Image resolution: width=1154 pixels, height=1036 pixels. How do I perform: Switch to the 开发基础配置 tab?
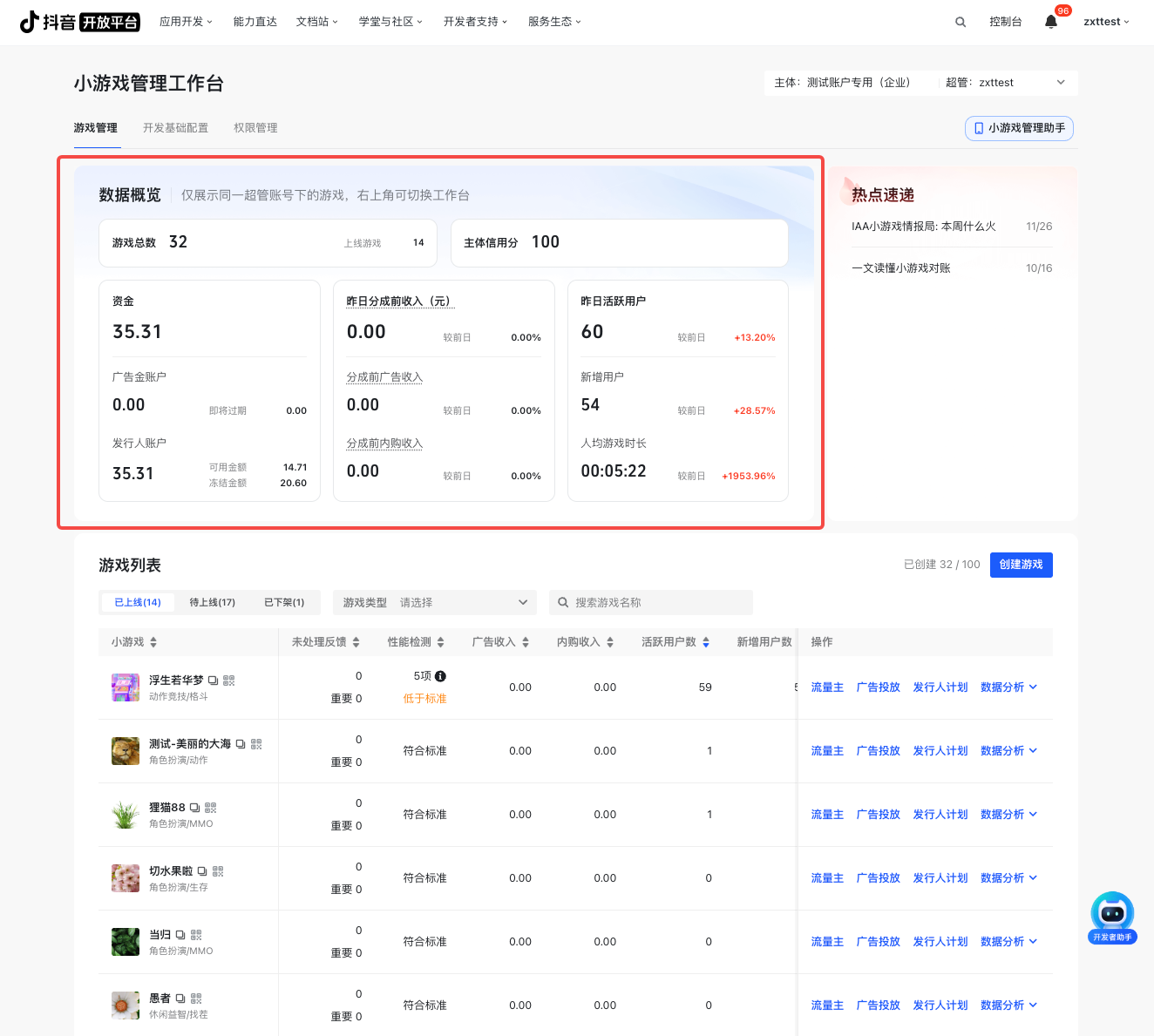[175, 128]
